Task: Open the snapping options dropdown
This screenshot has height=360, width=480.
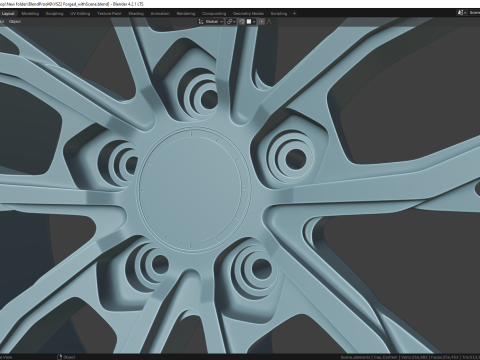Action: [x=251, y=22]
